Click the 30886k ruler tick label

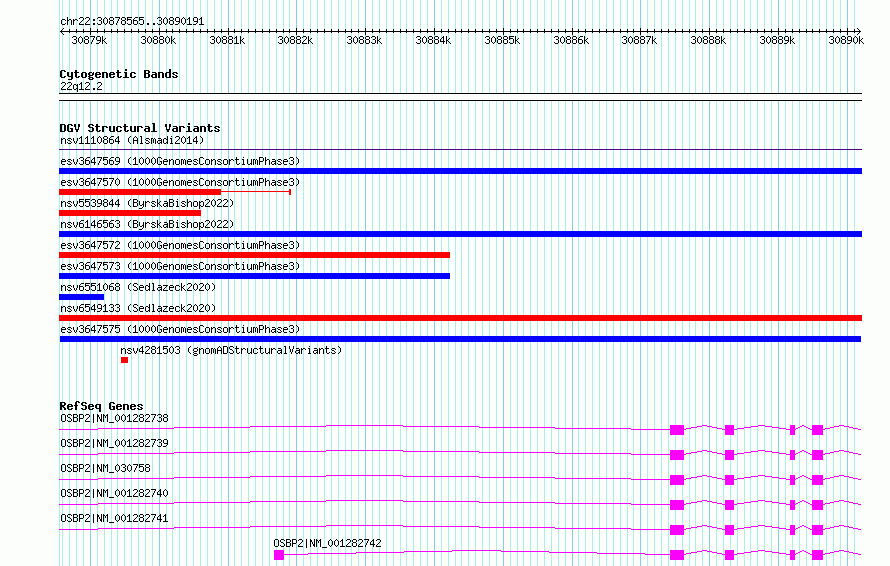[x=571, y=40]
